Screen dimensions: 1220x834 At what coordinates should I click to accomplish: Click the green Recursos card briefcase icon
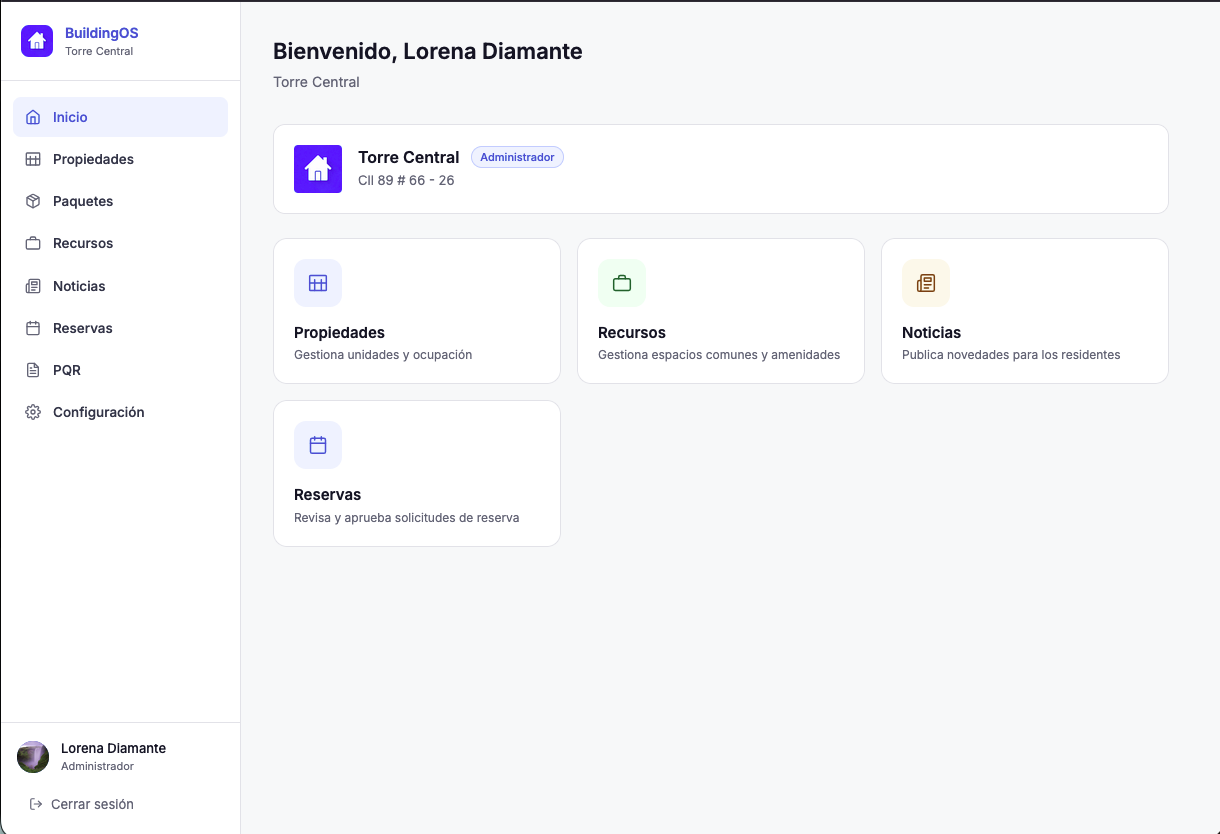(x=622, y=283)
